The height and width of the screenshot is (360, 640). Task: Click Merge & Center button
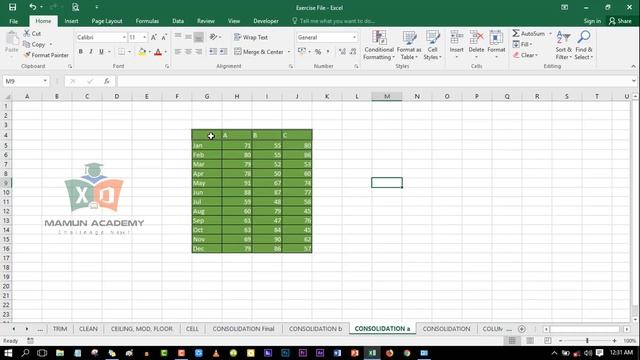[259, 52]
